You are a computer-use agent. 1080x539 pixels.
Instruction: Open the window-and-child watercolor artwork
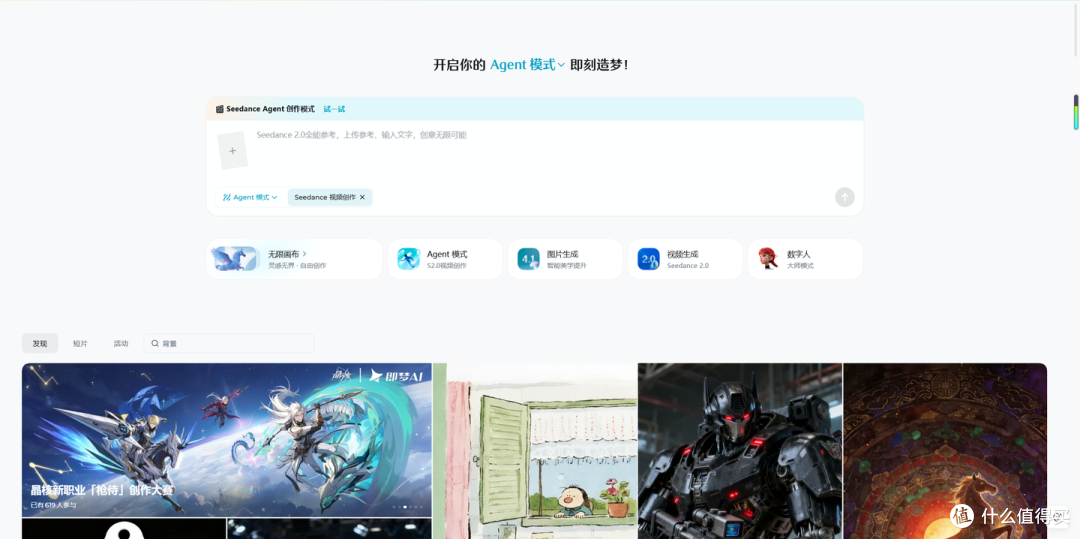[535, 451]
